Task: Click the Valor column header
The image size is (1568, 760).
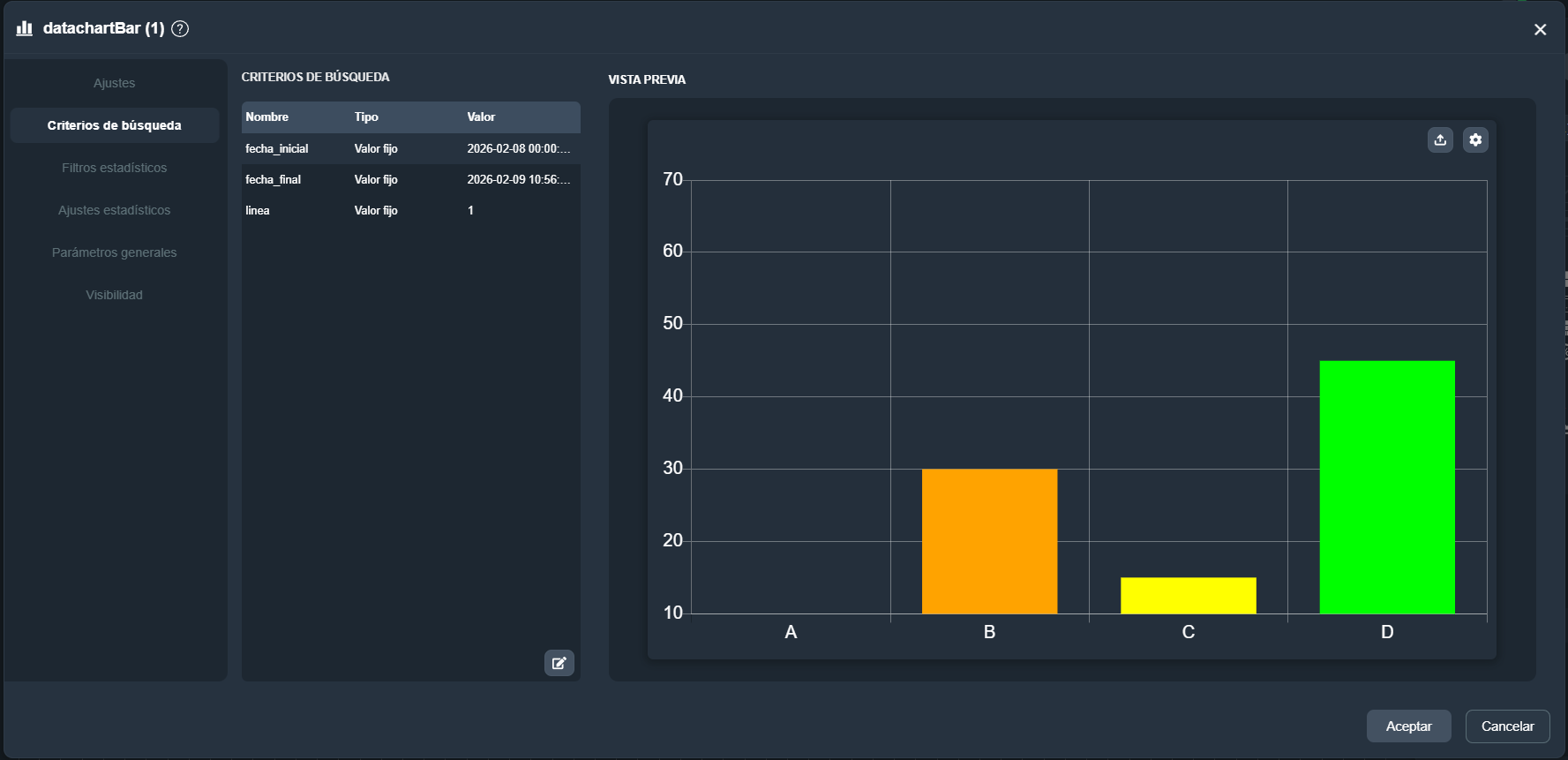Action: click(x=481, y=117)
